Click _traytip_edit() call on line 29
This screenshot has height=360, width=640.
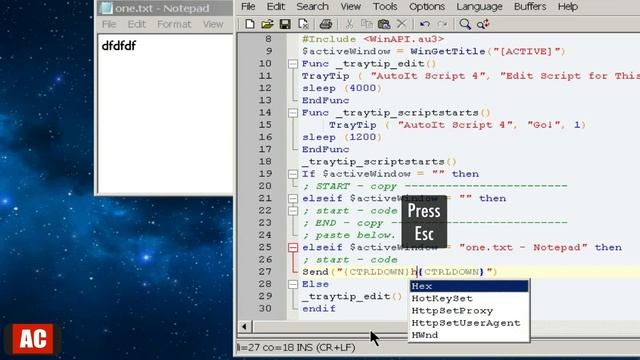352,296
